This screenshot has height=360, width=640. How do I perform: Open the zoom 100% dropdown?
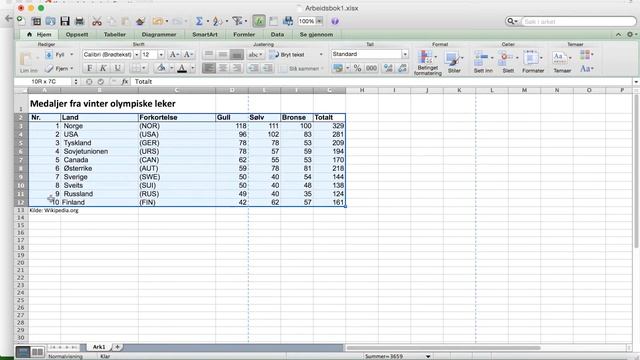tap(320, 21)
